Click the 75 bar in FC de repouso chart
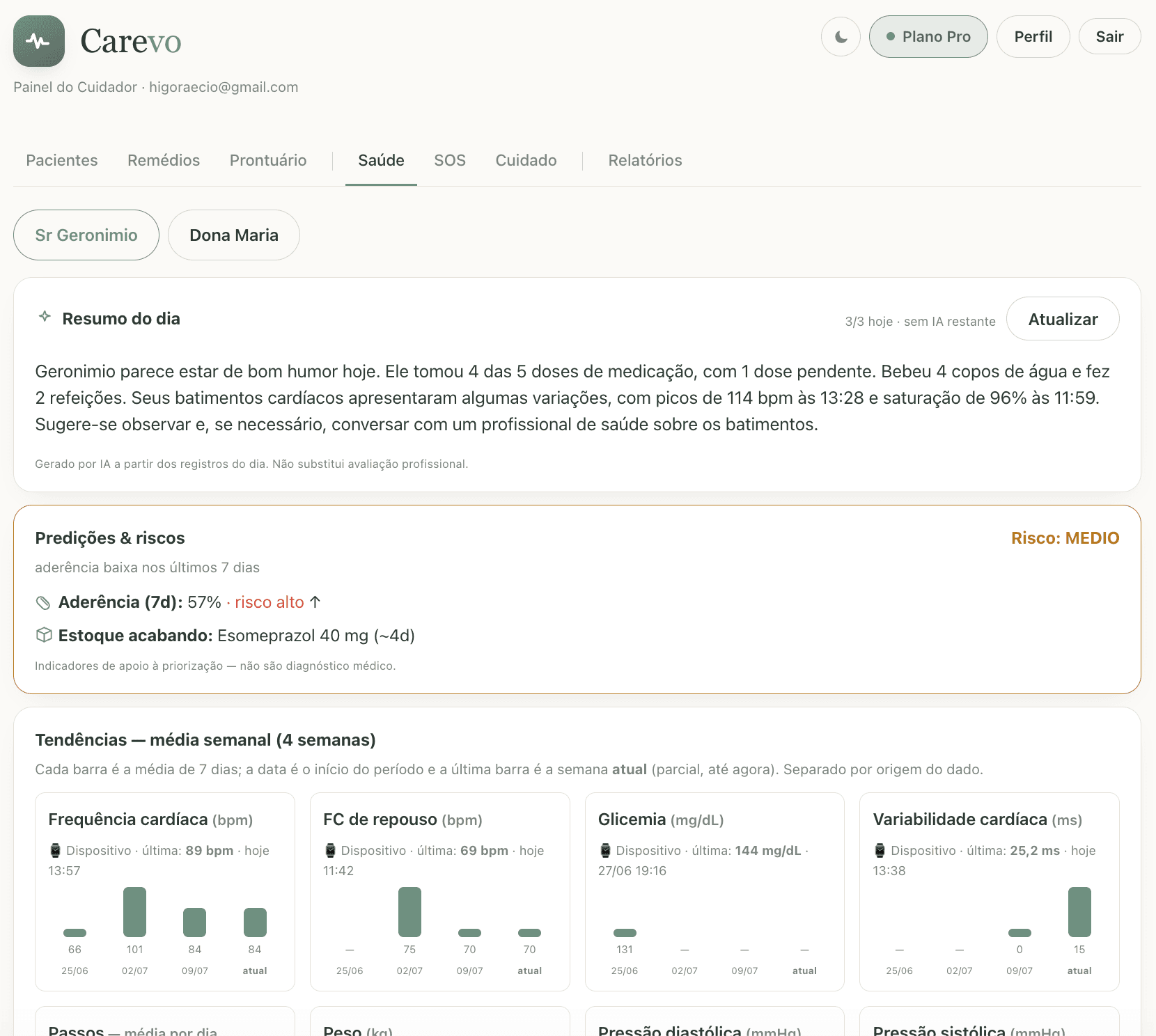Viewport: 1156px width, 1036px height. coord(409,912)
